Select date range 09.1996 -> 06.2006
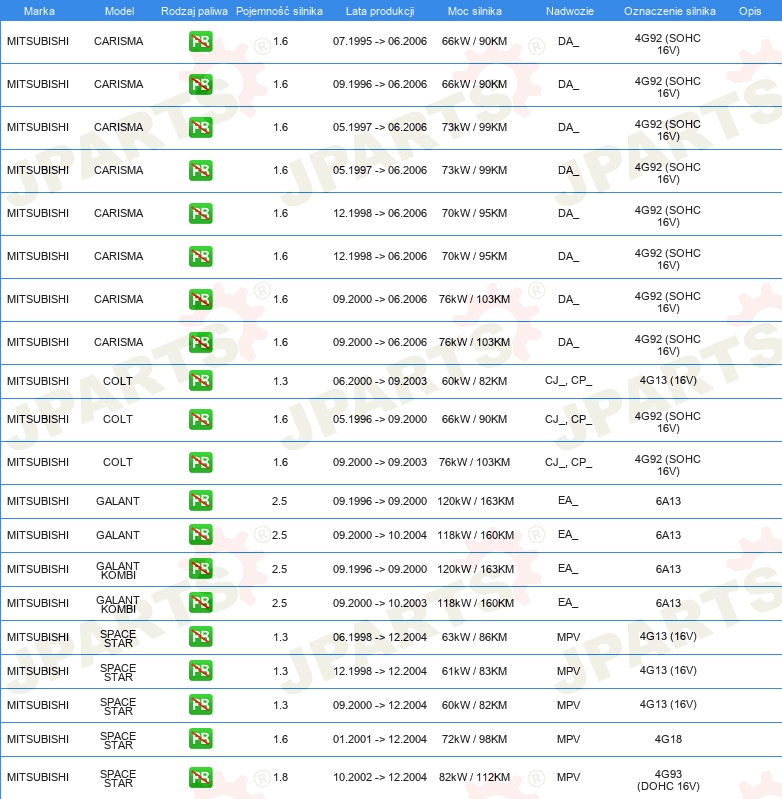This screenshot has width=782, height=799. (380, 84)
